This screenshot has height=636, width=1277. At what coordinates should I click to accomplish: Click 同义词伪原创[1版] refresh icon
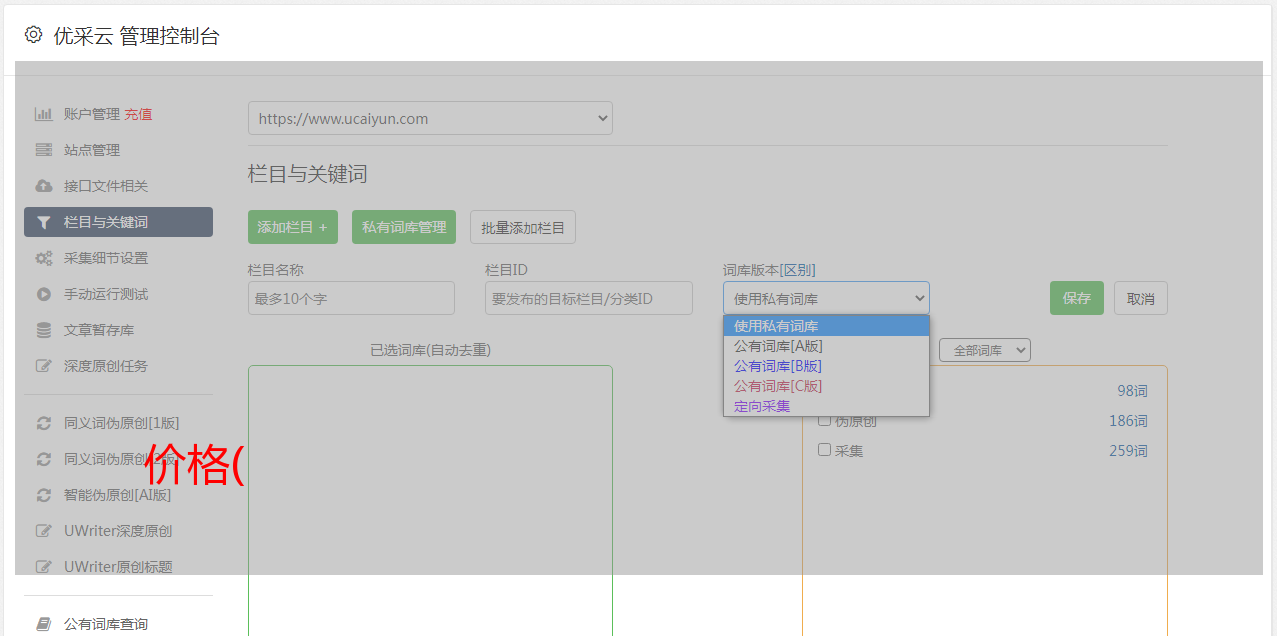tap(43, 423)
